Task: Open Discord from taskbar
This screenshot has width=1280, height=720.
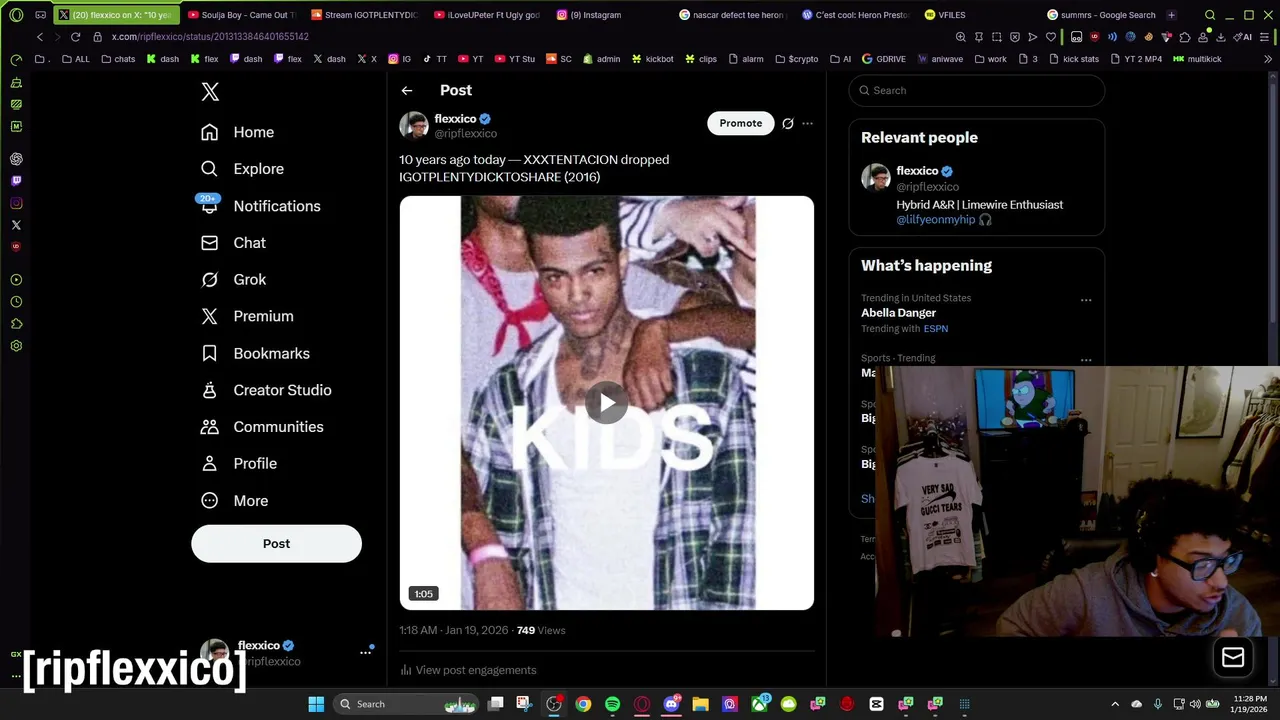Action: [671, 704]
